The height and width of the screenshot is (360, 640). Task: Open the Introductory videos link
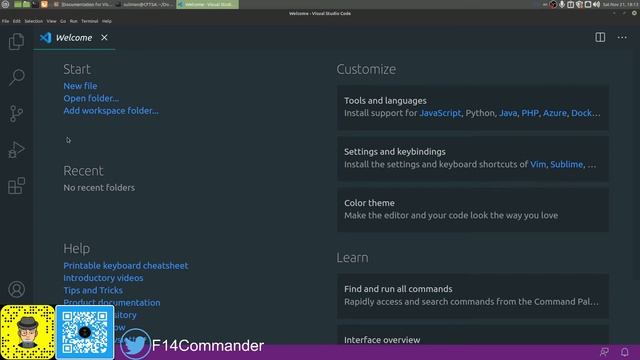click(103, 278)
